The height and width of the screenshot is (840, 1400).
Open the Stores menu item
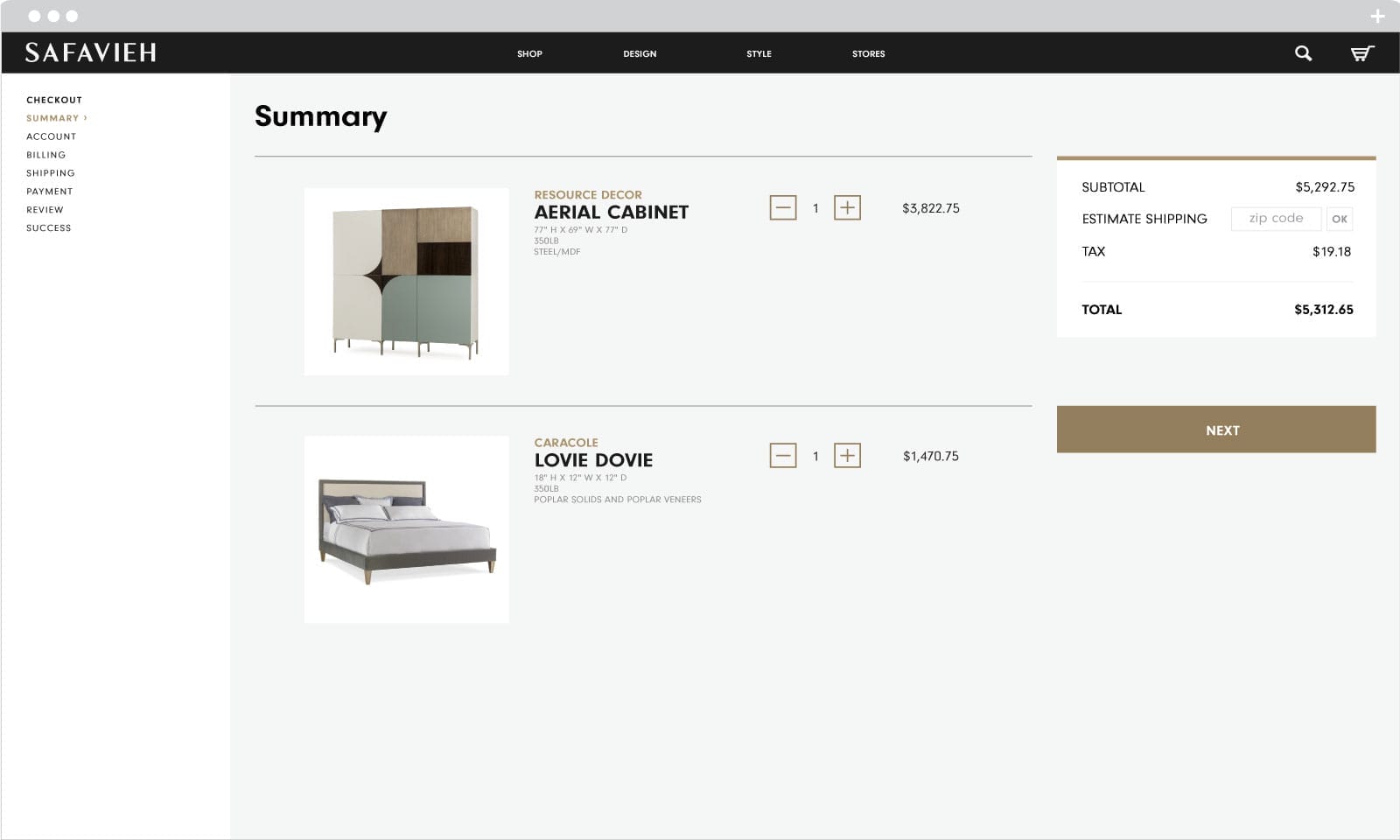tap(868, 54)
